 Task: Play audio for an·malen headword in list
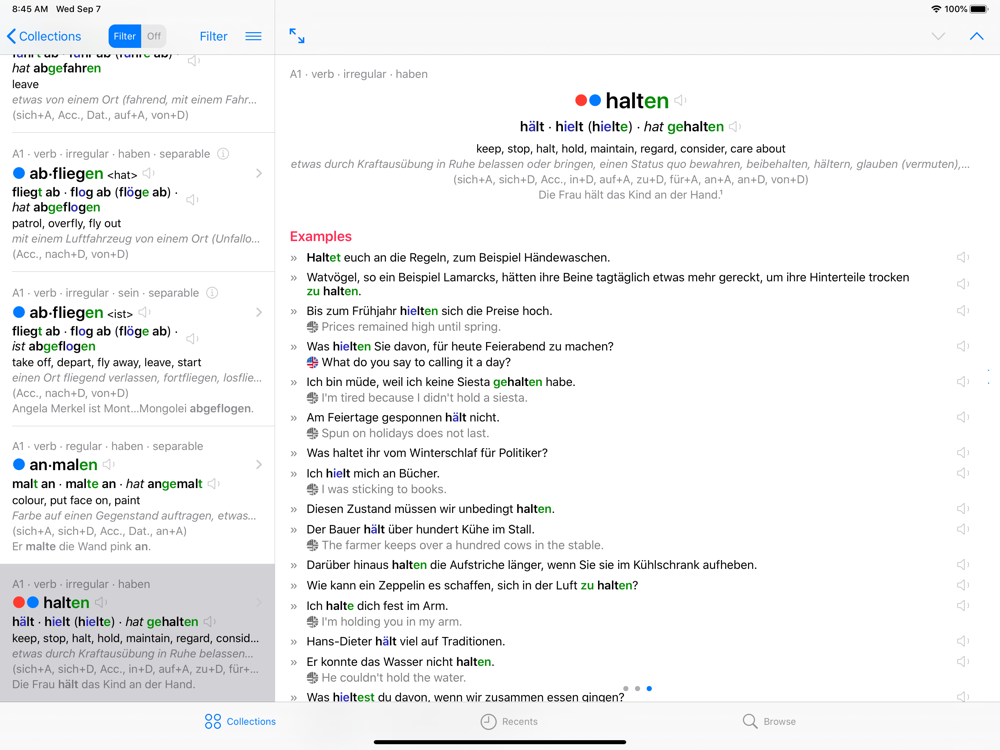[109, 464]
